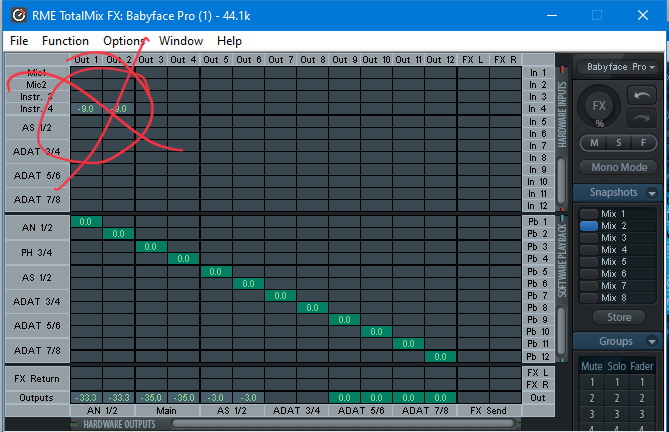Click the Pb 10 label on right

(x=538, y=331)
